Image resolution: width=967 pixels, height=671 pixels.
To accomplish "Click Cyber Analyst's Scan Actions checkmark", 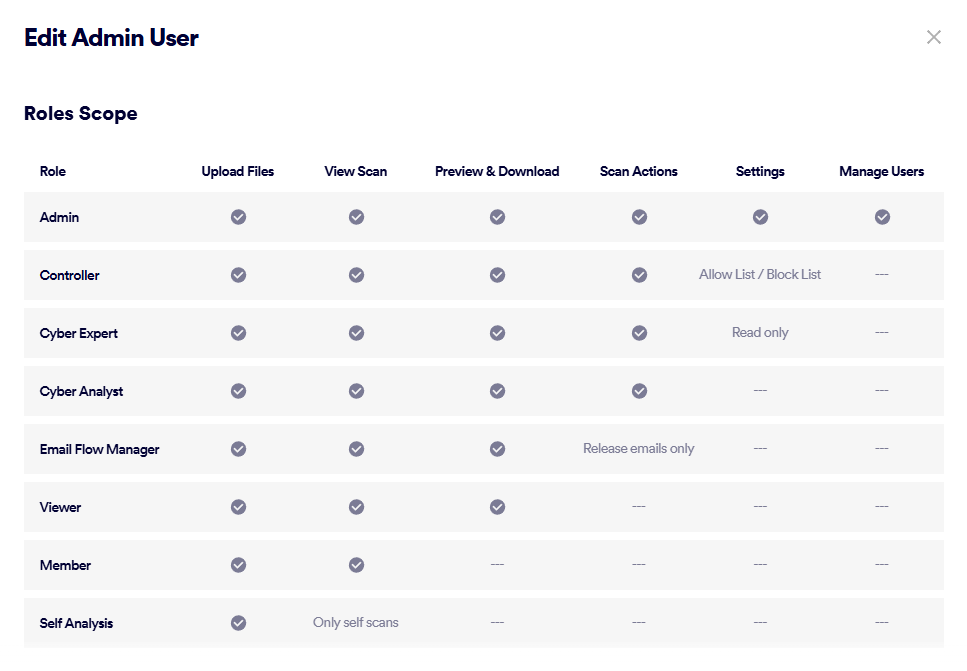I will 639,391.
